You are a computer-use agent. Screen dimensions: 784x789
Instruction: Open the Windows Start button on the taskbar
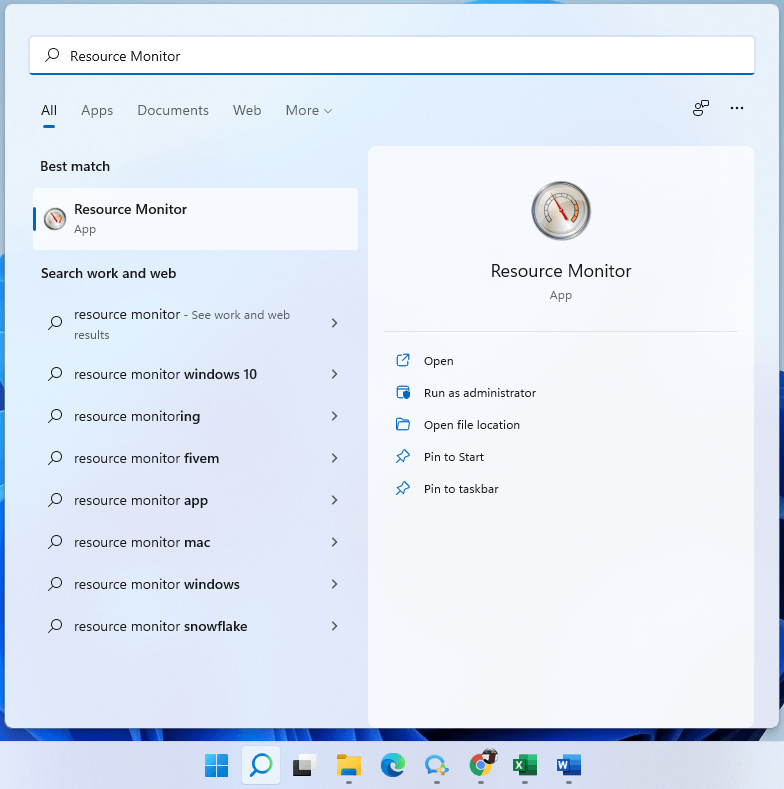coord(216,765)
